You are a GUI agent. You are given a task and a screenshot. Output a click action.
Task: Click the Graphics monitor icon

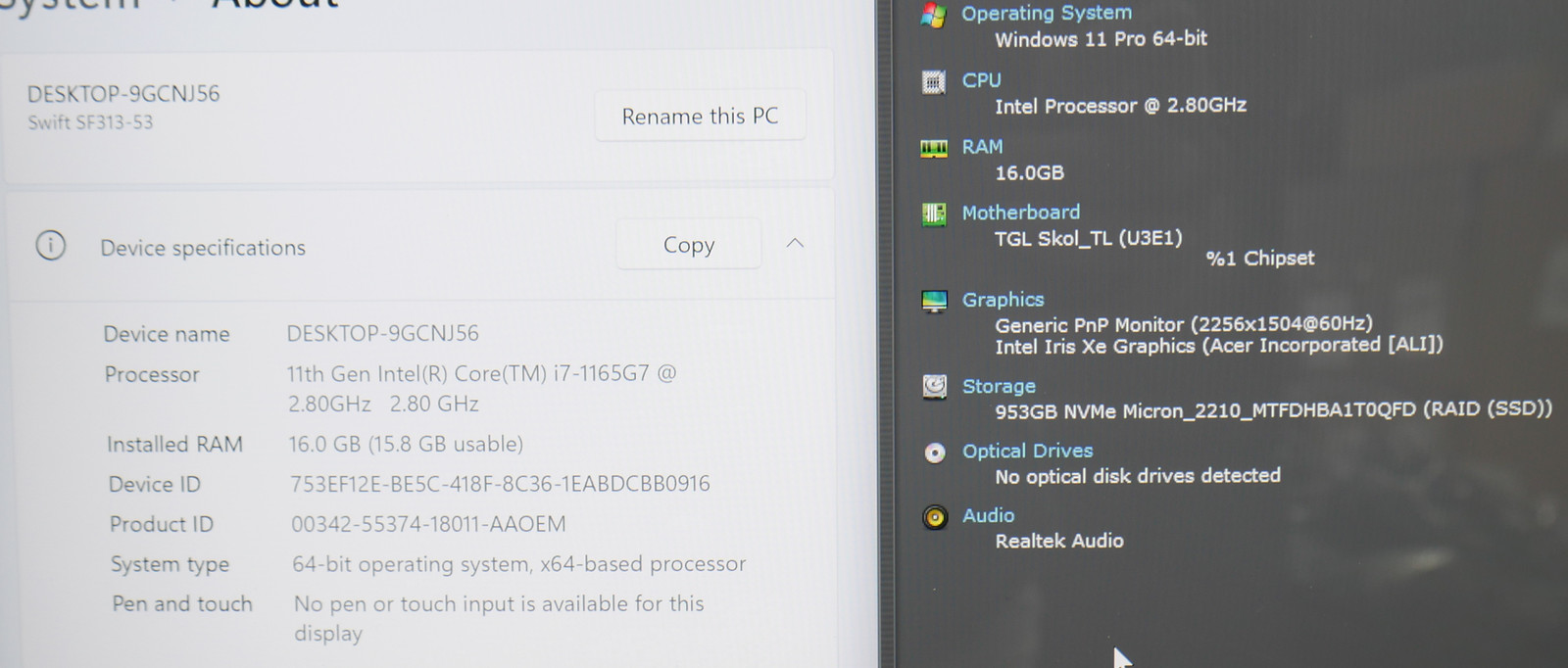click(x=935, y=301)
